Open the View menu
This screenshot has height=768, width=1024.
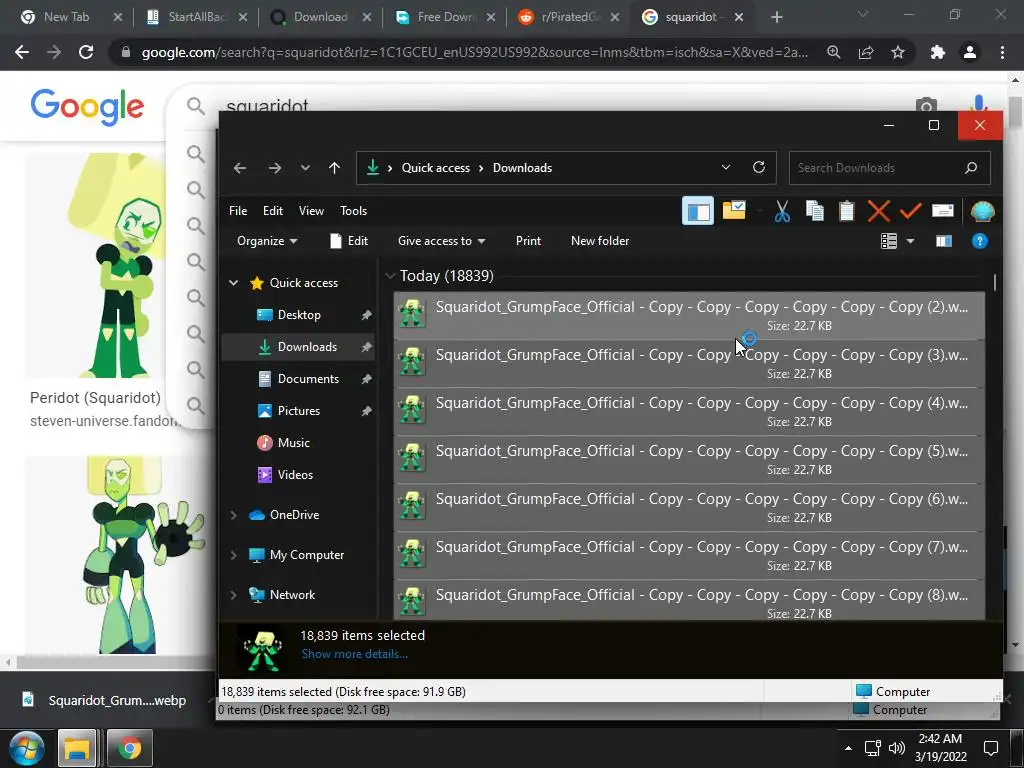pos(311,210)
